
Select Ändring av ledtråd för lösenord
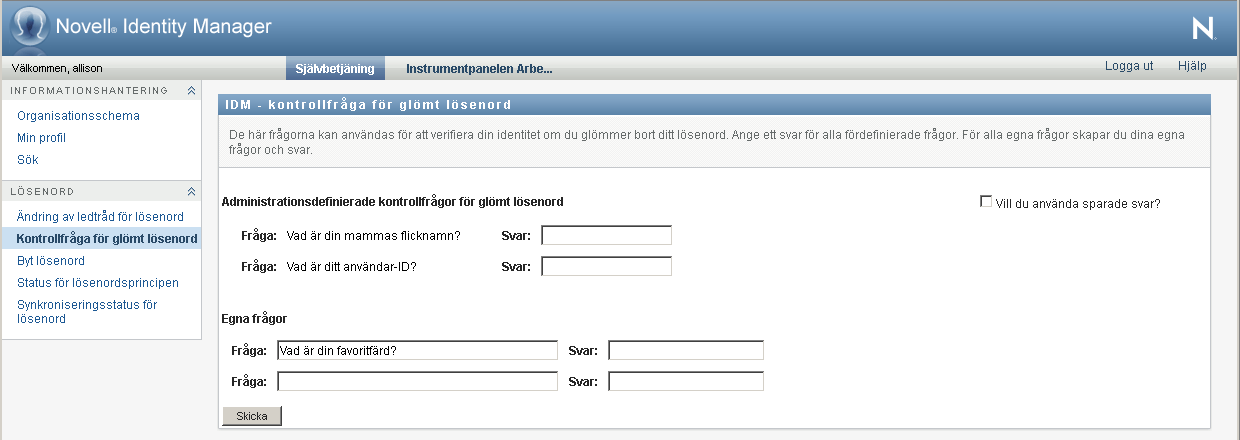coord(100,217)
